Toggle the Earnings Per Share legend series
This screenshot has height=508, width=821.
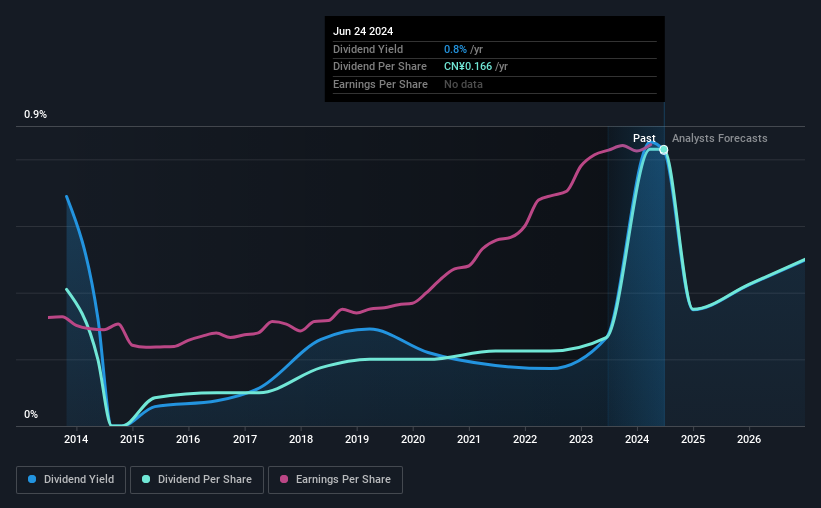[335, 480]
